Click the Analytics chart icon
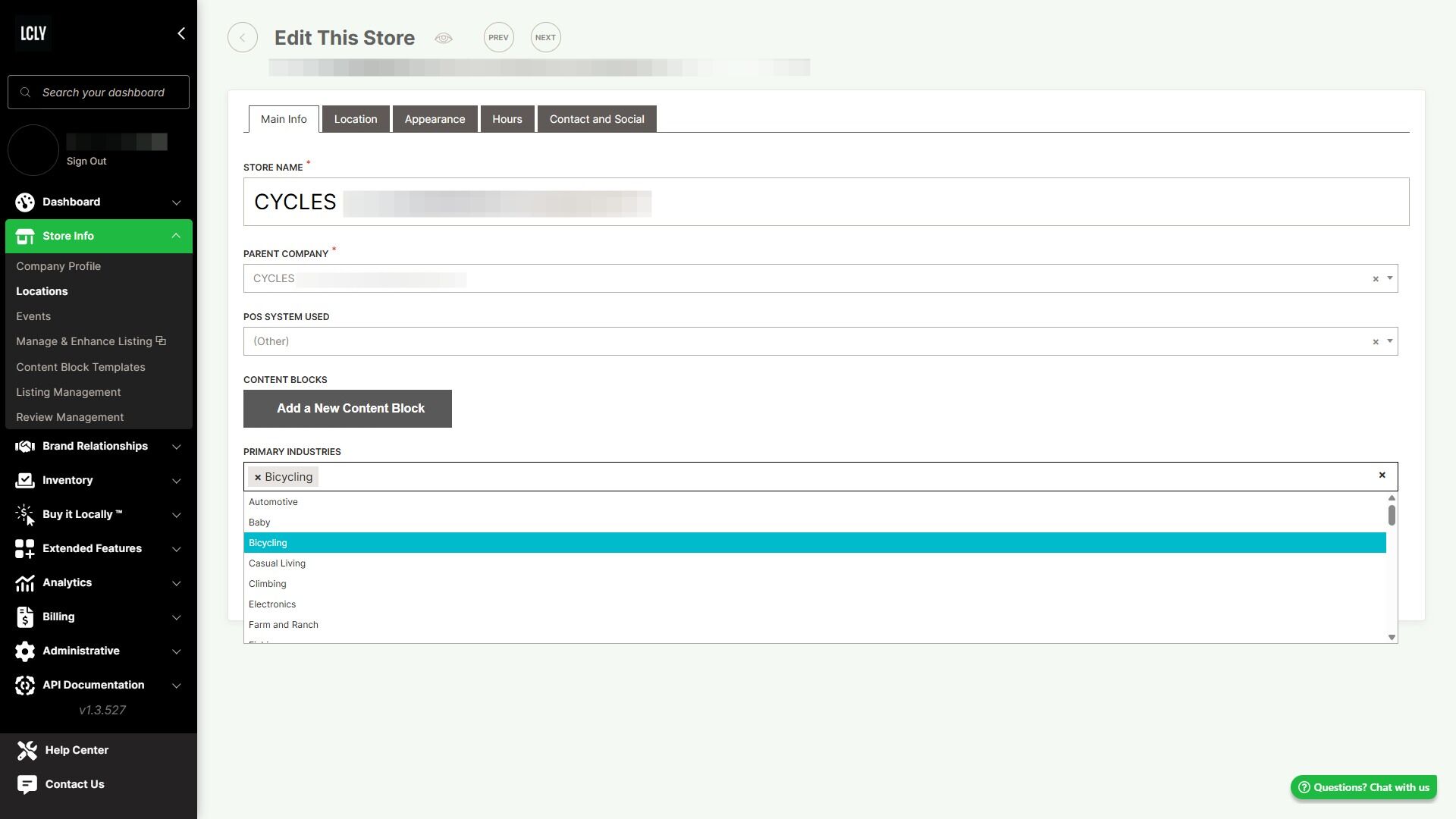Screen dimensions: 1456x819 point(24,582)
